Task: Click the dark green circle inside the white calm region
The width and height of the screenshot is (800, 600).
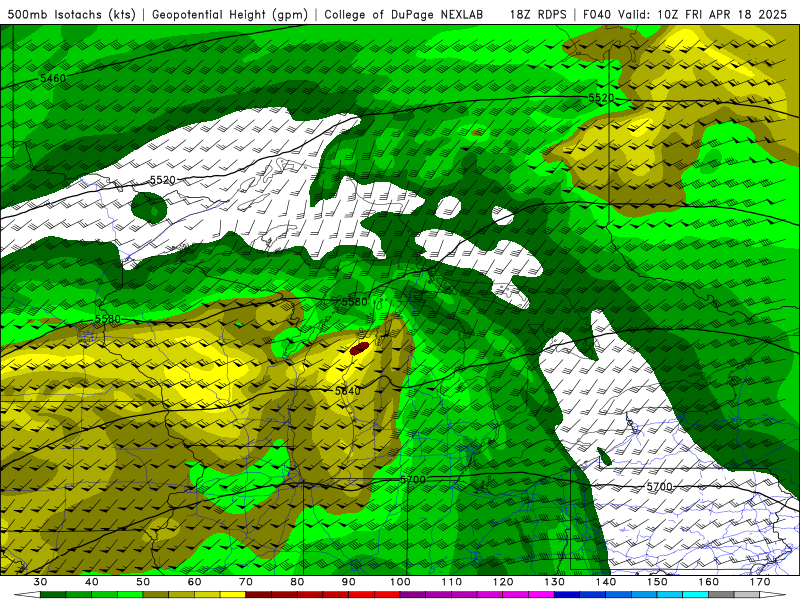Action: point(149,207)
